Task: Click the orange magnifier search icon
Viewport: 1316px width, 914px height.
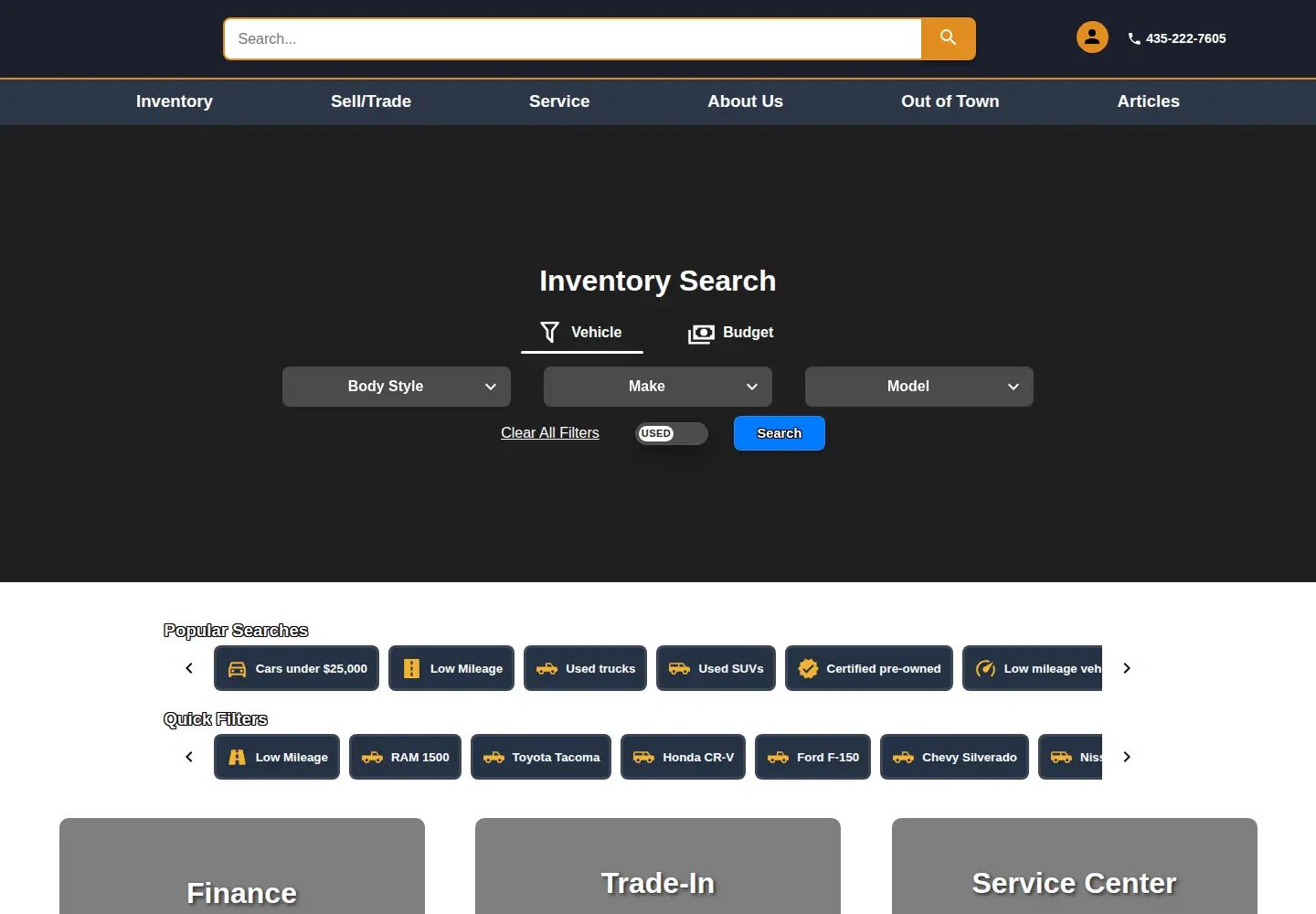Action: [948, 38]
